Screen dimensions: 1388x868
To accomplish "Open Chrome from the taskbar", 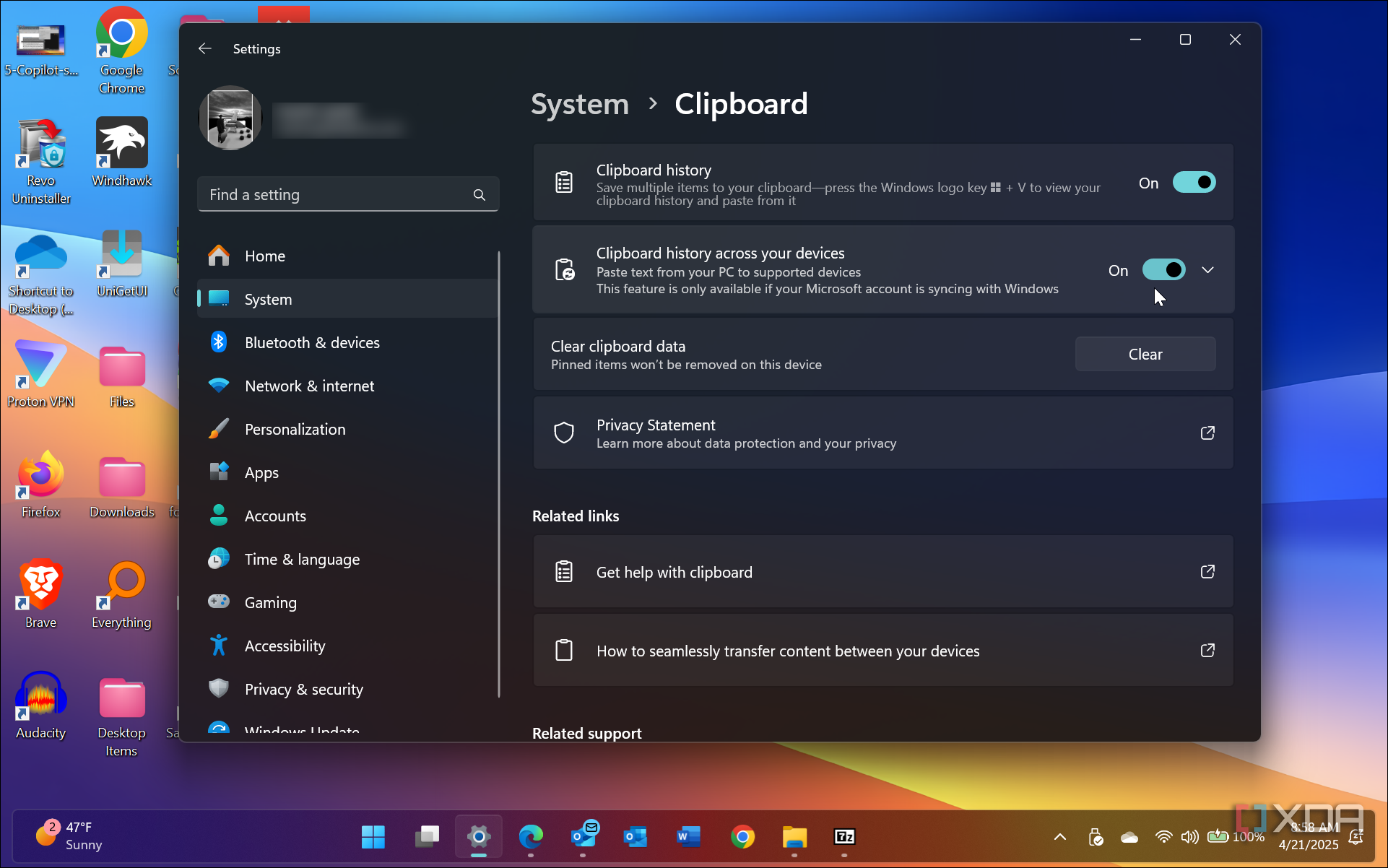I will [x=742, y=837].
